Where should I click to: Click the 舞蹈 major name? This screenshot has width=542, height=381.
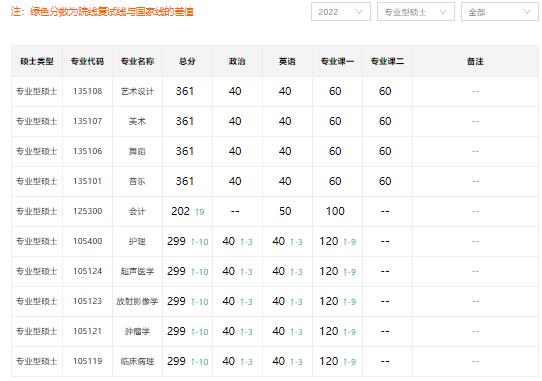(137, 151)
